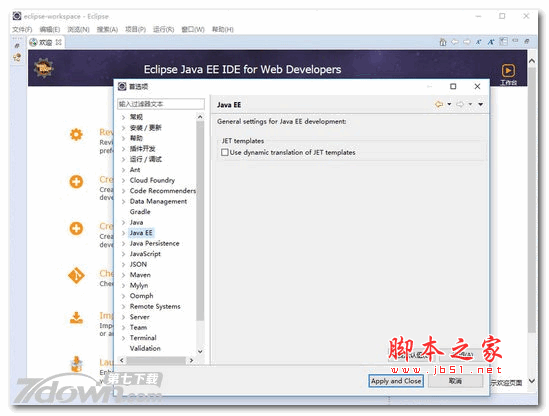Click Welcome toolbar back arrow
Viewport: 549px width, 416px height.
[454, 42]
